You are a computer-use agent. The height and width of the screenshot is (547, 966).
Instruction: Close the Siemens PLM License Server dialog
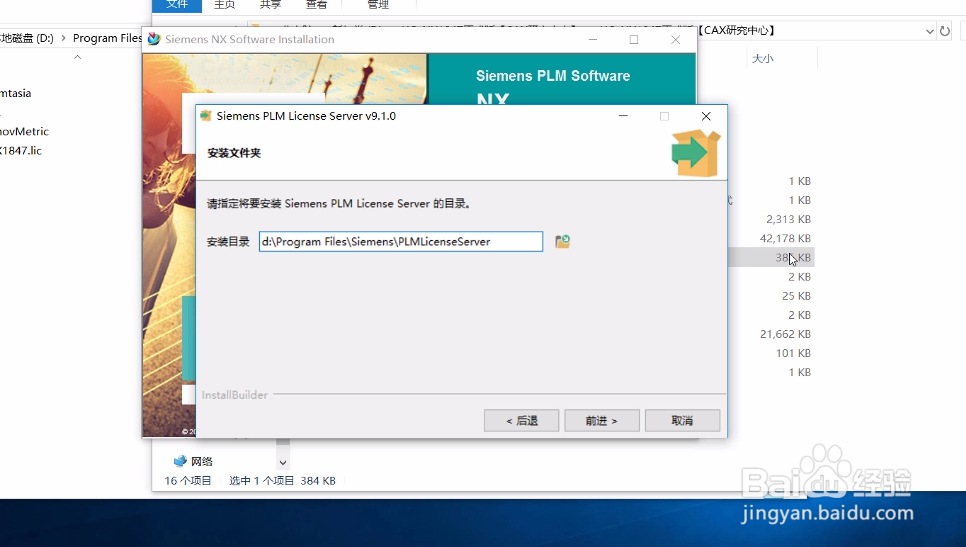click(x=706, y=116)
